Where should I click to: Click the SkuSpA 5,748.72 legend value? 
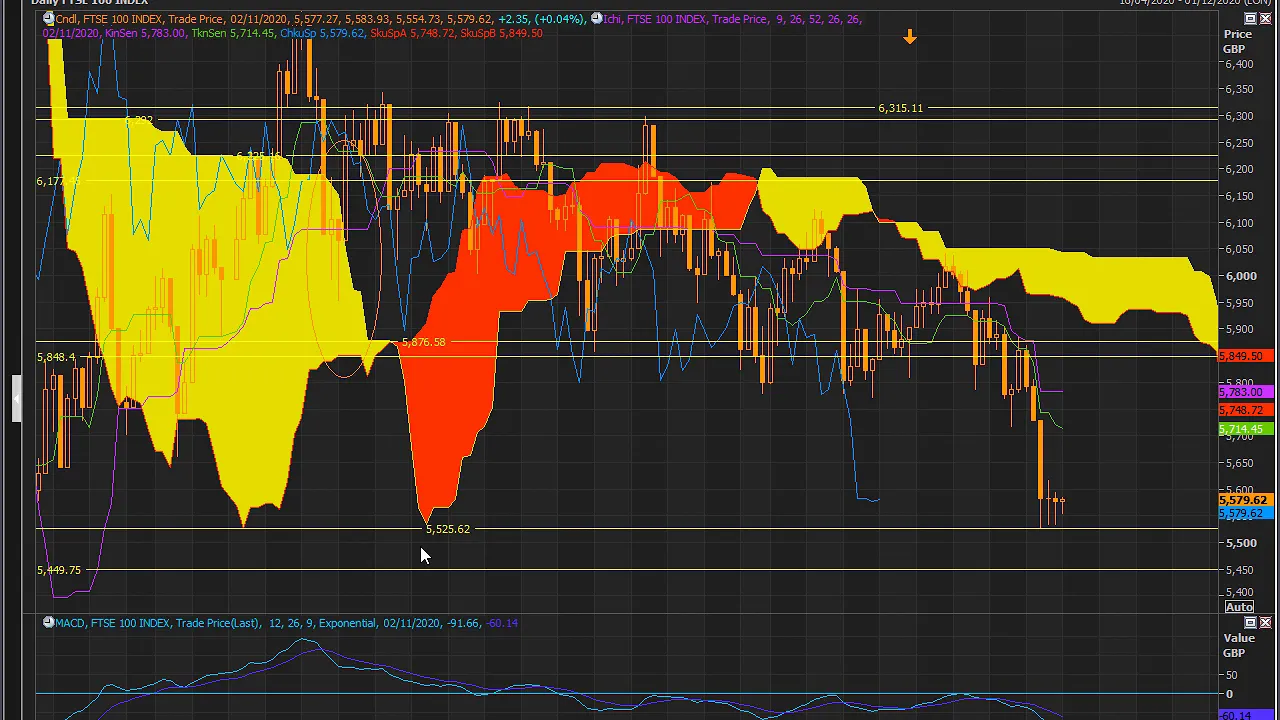pyautogui.click(x=412, y=33)
